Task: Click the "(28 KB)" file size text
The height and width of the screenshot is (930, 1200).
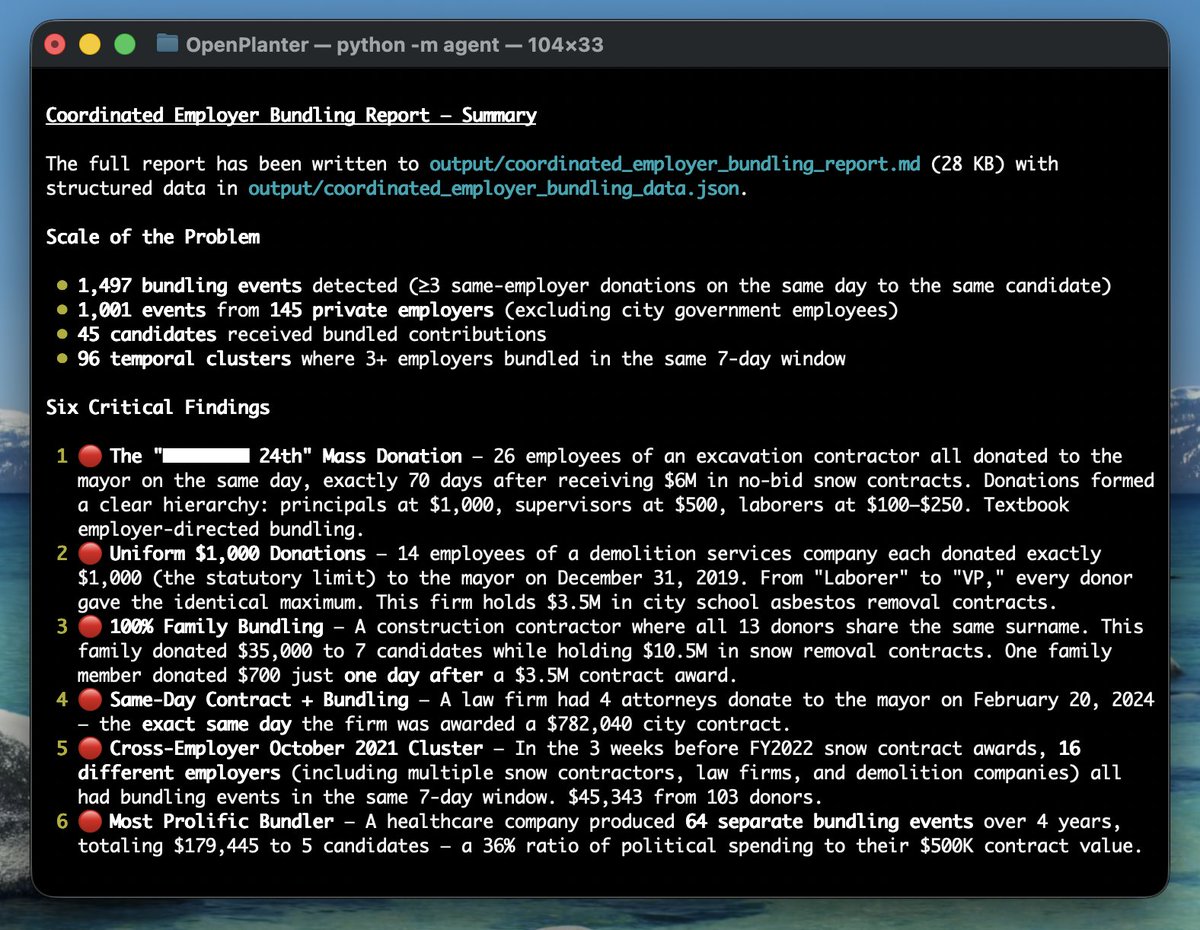Action: pos(969,164)
